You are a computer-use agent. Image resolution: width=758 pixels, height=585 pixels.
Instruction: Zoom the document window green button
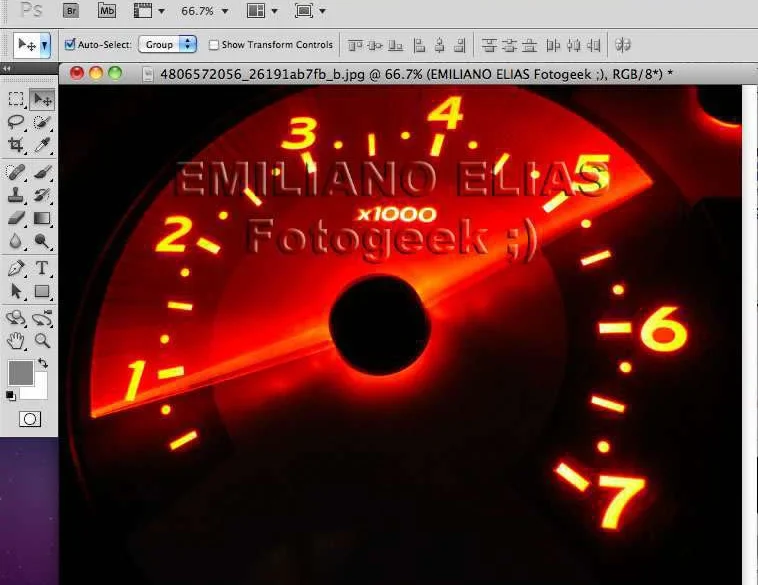[115, 73]
